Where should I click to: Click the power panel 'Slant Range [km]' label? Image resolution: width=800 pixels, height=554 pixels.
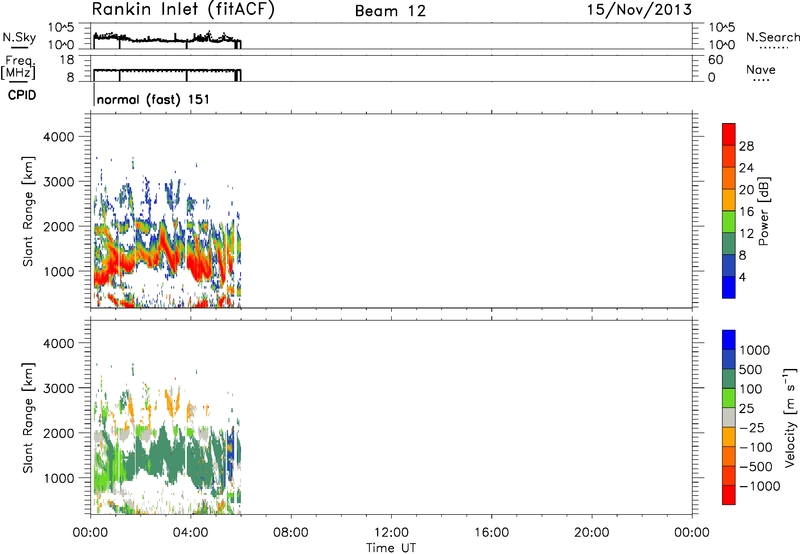pos(28,211)
